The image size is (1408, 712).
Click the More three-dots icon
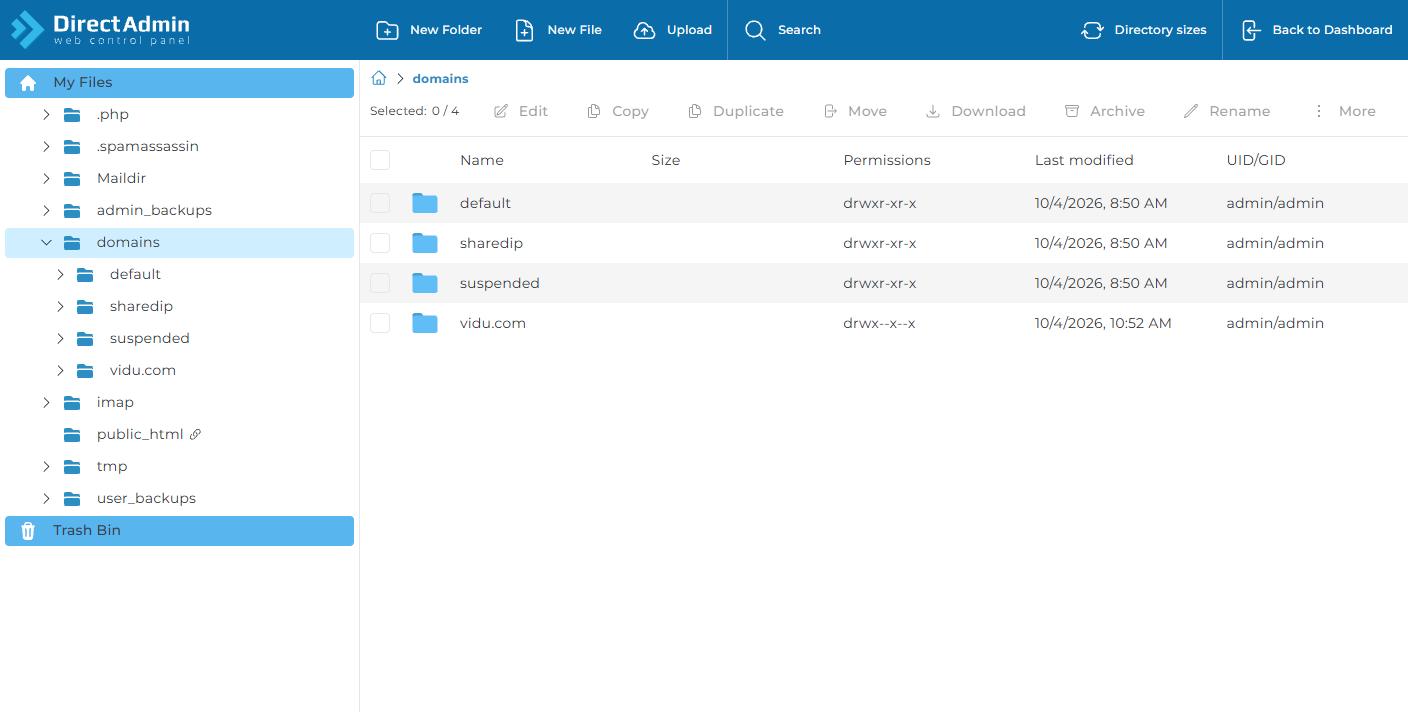(1319, 111)
